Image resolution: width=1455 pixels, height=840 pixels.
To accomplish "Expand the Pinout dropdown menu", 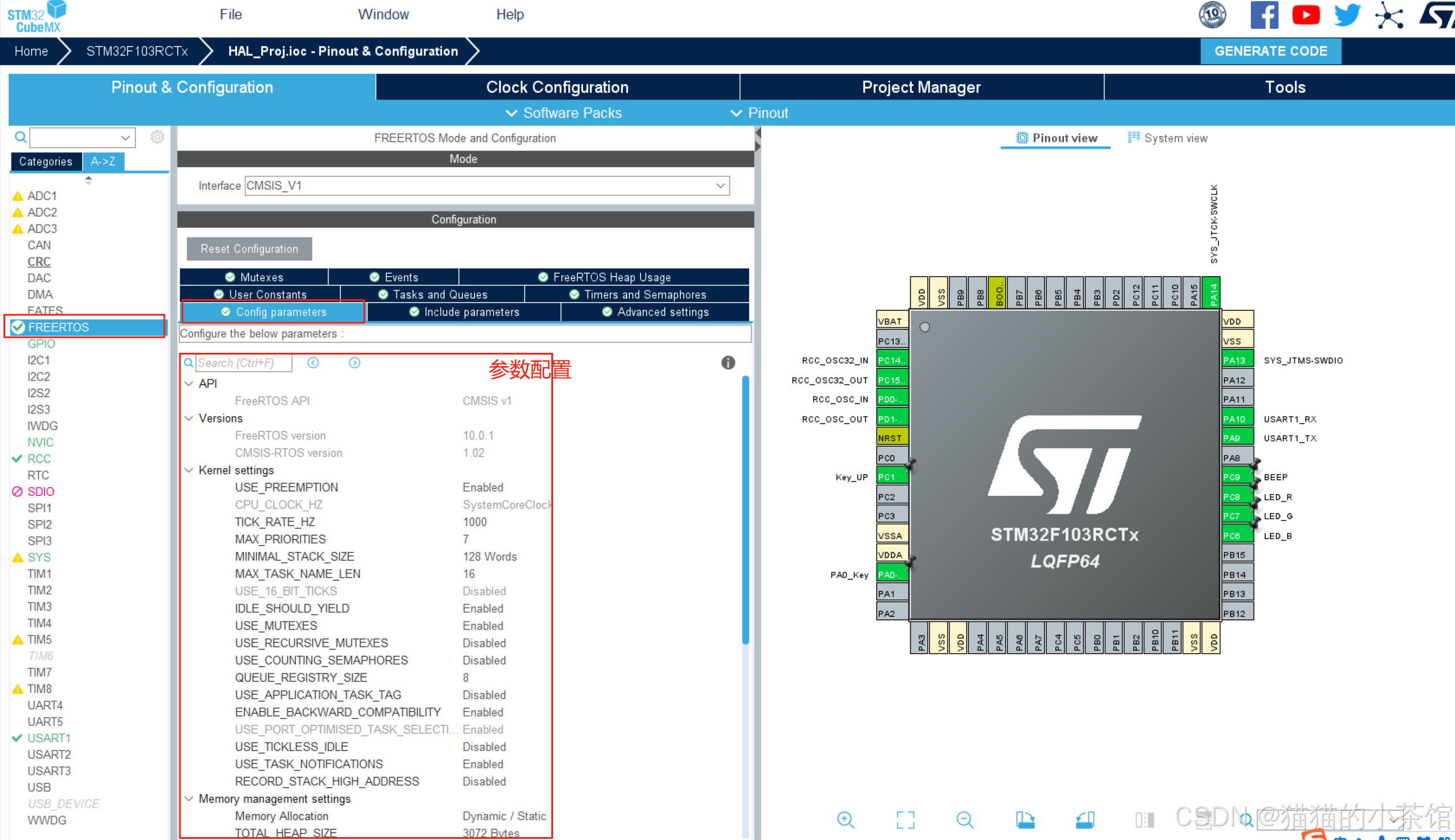I will [759, 113].
